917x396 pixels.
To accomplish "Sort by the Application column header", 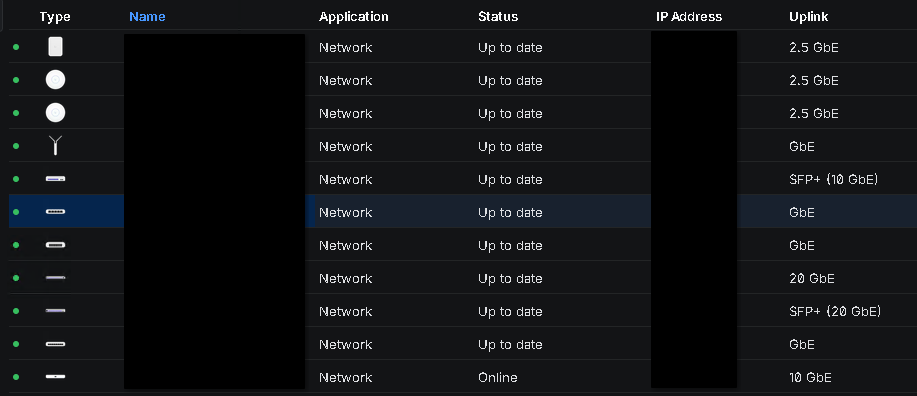I will (353, 17).
